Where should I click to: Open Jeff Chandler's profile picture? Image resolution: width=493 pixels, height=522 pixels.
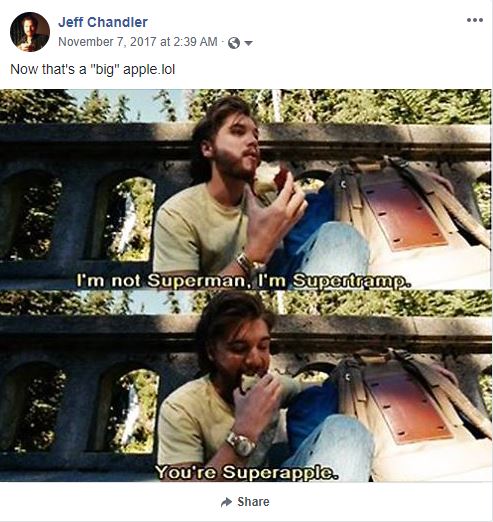coord(30,32)
